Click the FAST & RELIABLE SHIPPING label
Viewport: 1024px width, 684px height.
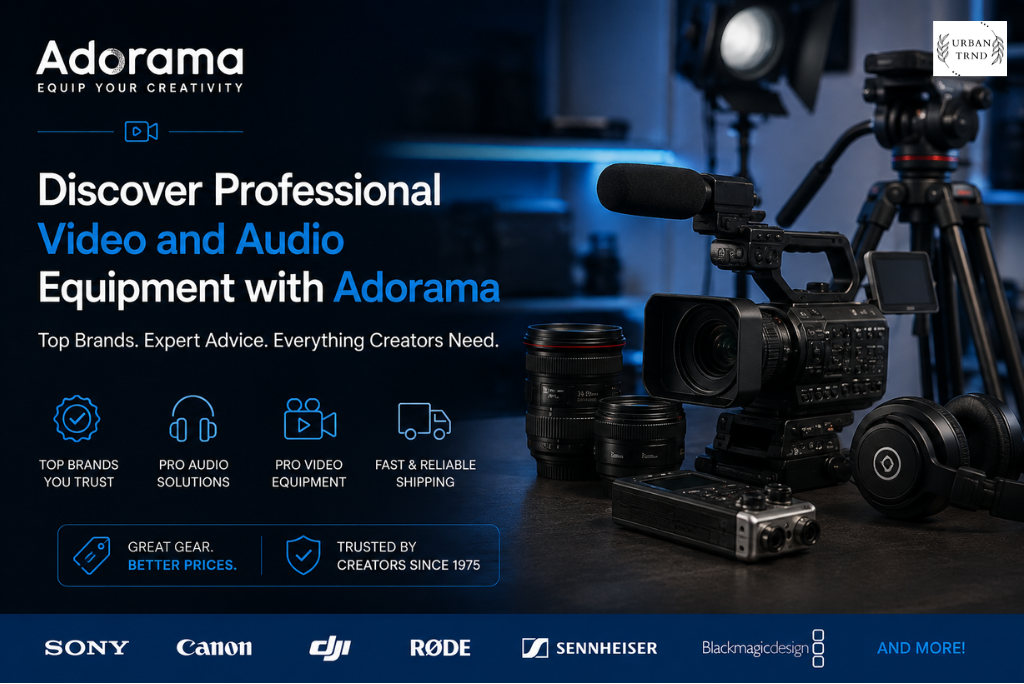(425, 473)
